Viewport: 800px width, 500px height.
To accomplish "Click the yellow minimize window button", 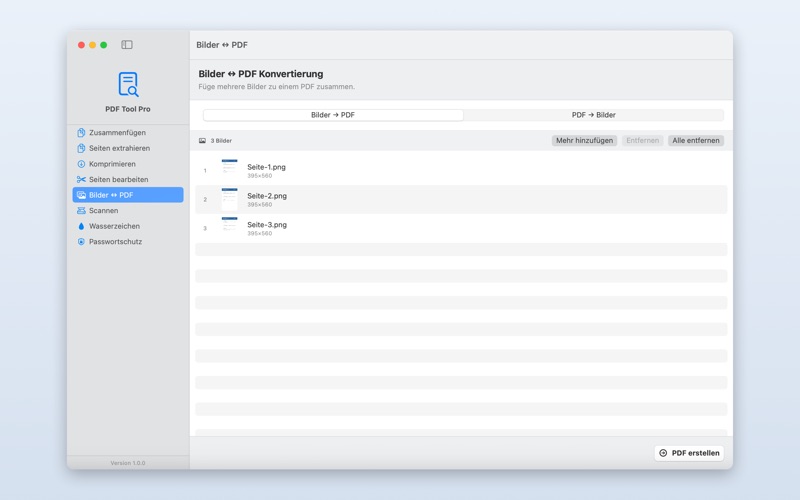I will click(x=92, y=45).
